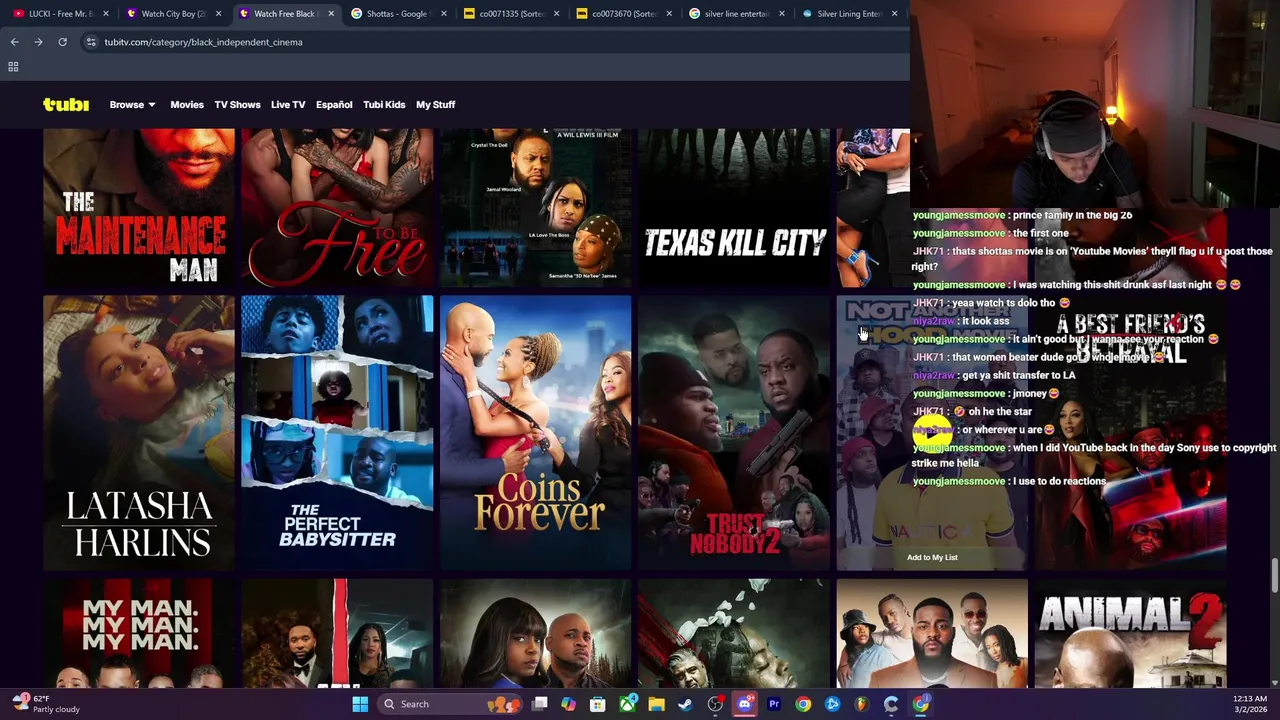Image resolution: width=1280 pixels, height=720 pixels.
Task: Open Task View in taskbar
Action: pos(539,704)
